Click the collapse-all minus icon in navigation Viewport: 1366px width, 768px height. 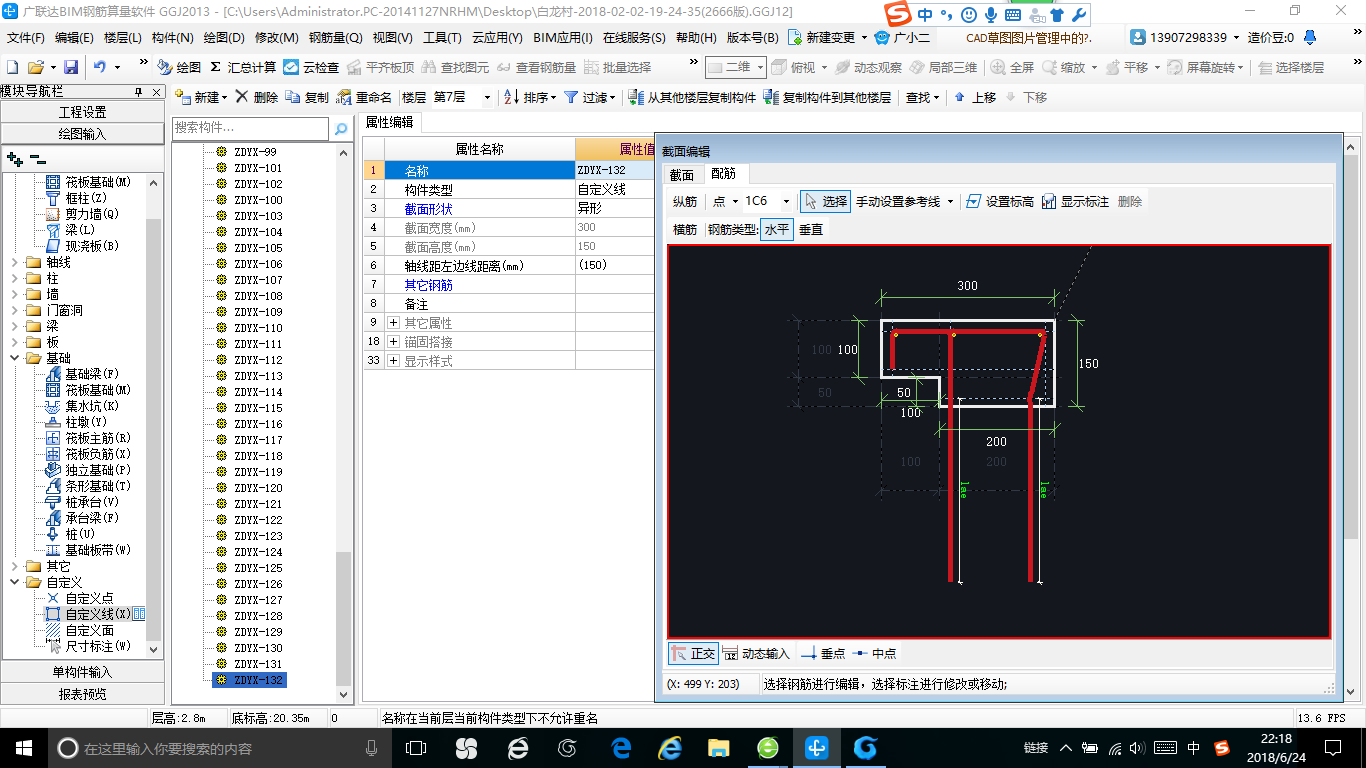[x=38, y=159]
